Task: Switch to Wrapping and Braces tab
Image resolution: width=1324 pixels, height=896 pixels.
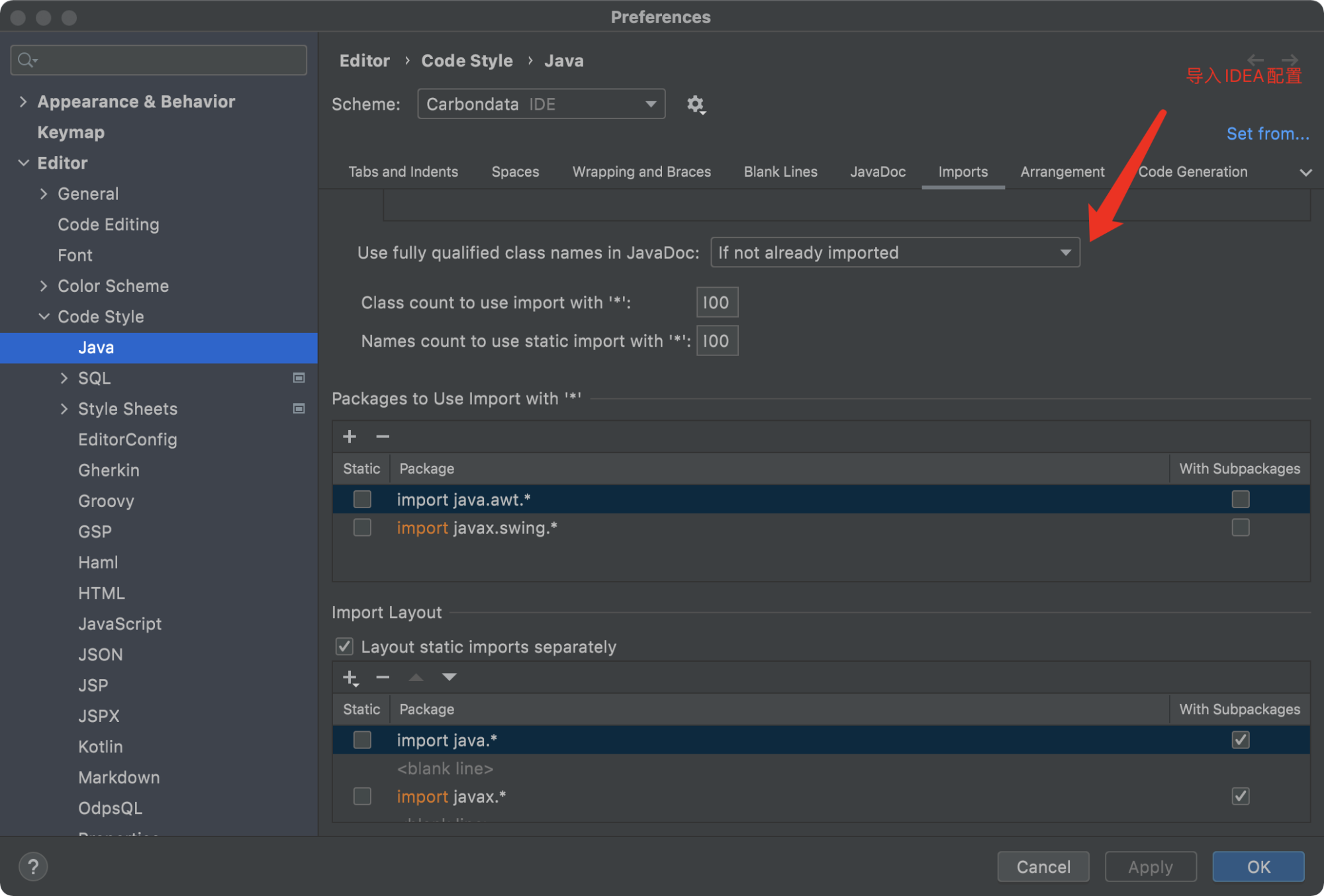Action: 641,171
